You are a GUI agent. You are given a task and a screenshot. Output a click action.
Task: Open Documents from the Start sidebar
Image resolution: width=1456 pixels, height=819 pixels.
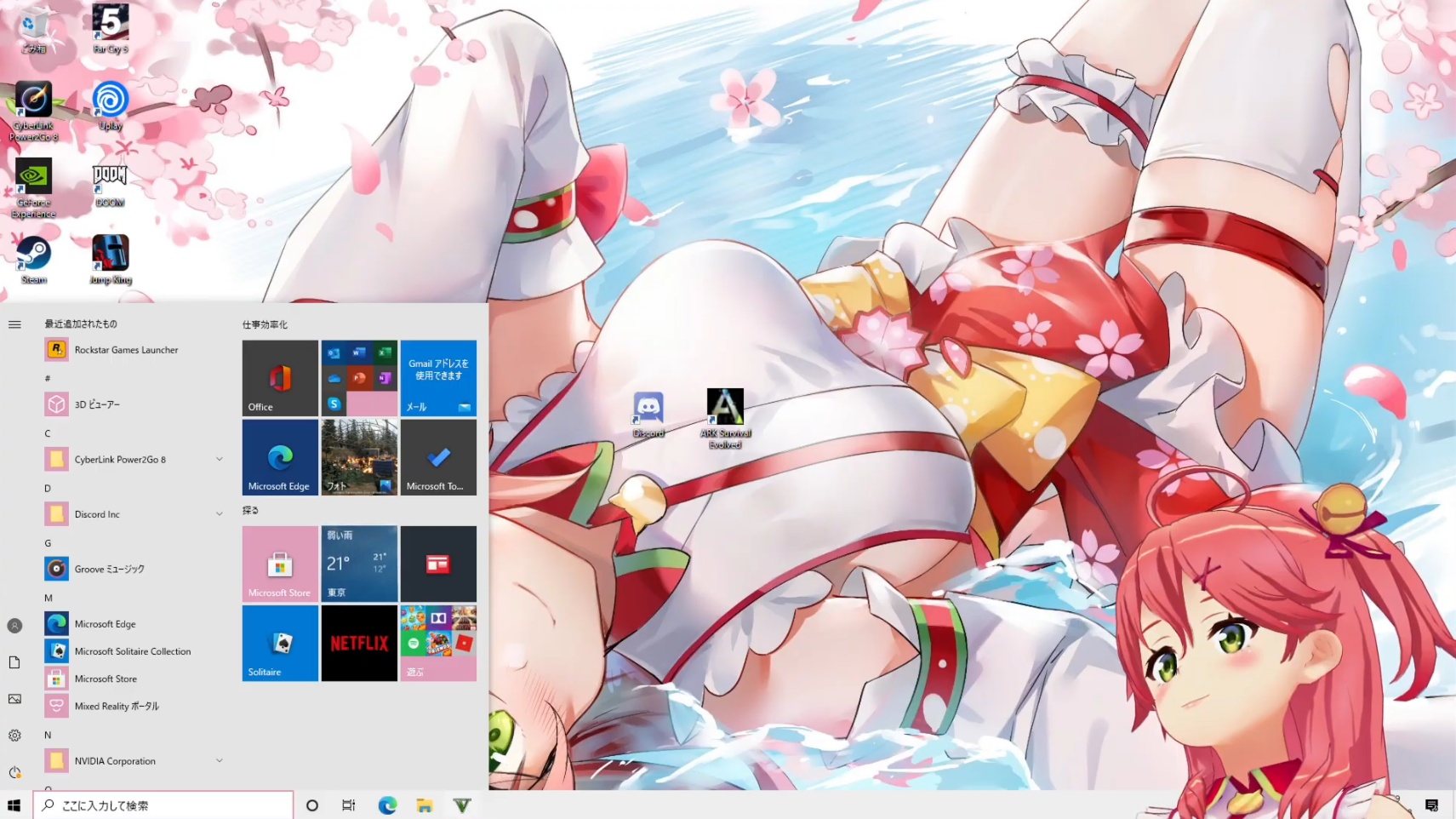[x=14, y=662]
